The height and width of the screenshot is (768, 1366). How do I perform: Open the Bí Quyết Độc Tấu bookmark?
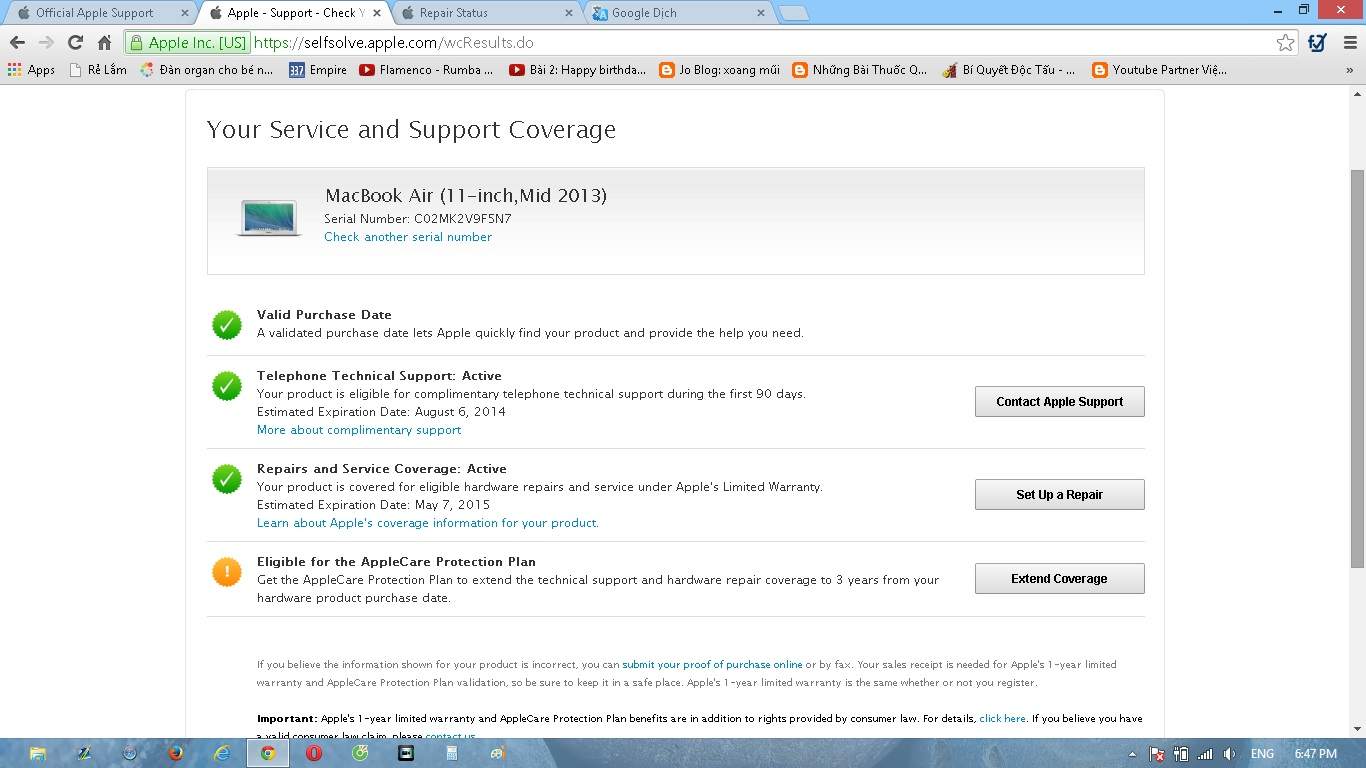pos(1010,70)
